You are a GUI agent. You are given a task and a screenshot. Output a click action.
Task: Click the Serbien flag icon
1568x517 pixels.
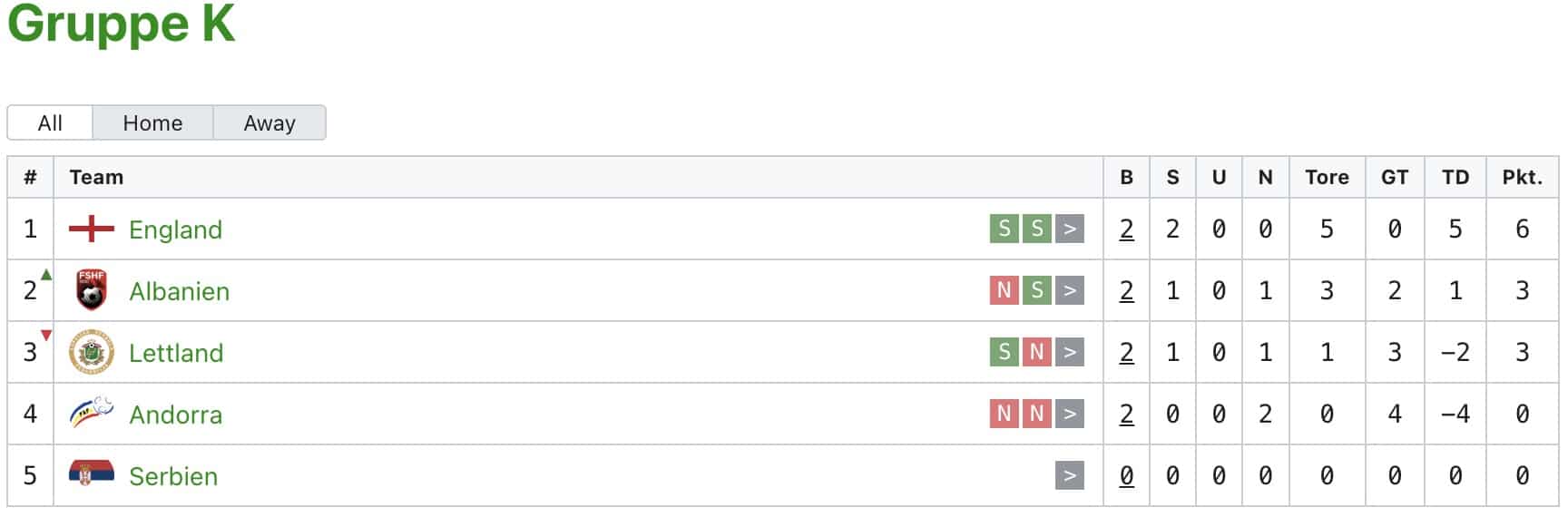92,473
